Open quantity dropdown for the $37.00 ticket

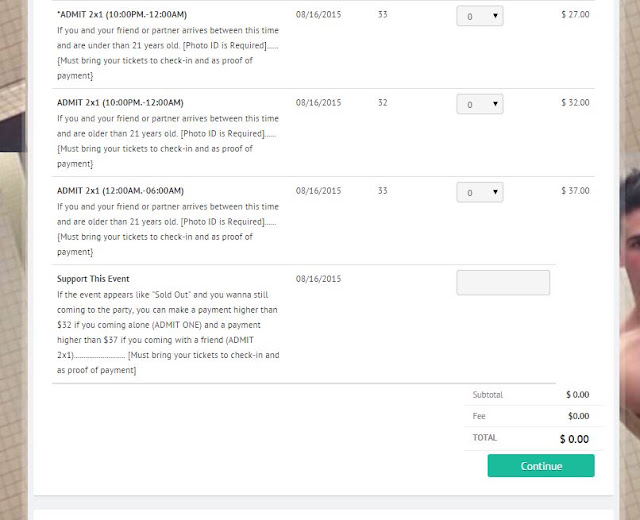click(480, 192)
